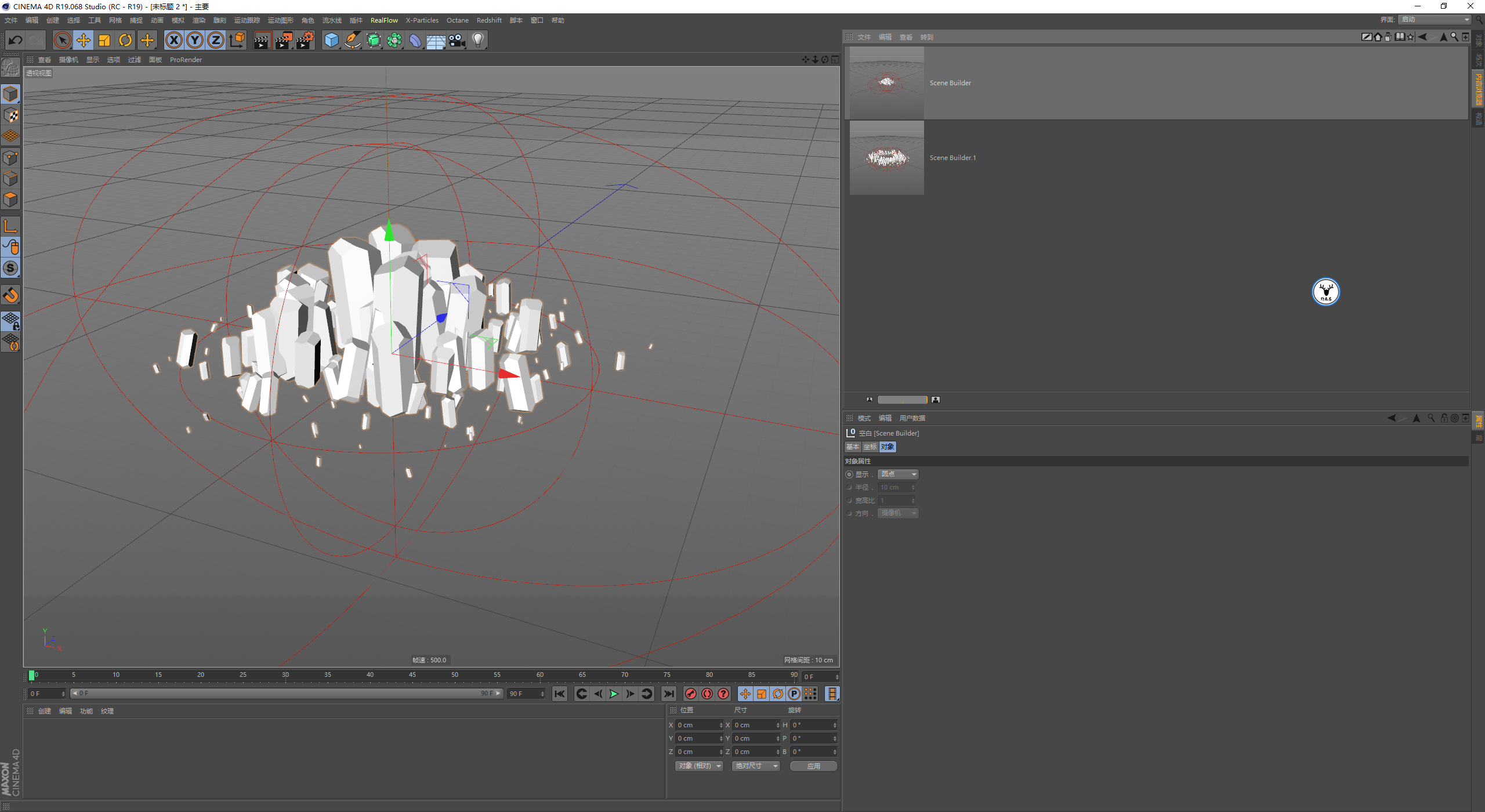1485x812 pixels.
Task: Open the Cube primitive object icon
Action: coord(331,40)
